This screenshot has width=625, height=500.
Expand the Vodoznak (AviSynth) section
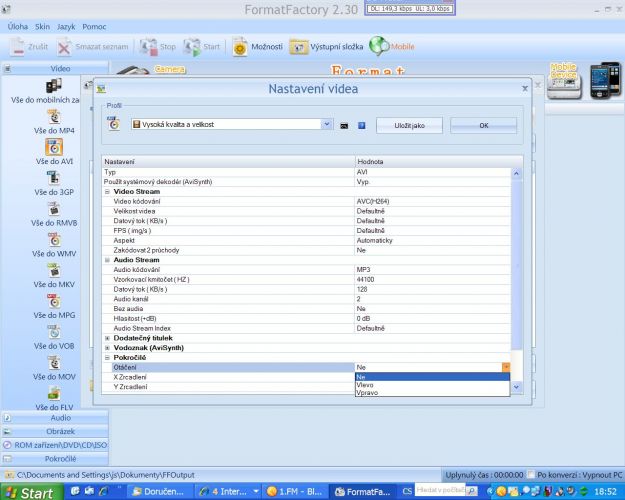click(107, 348)
